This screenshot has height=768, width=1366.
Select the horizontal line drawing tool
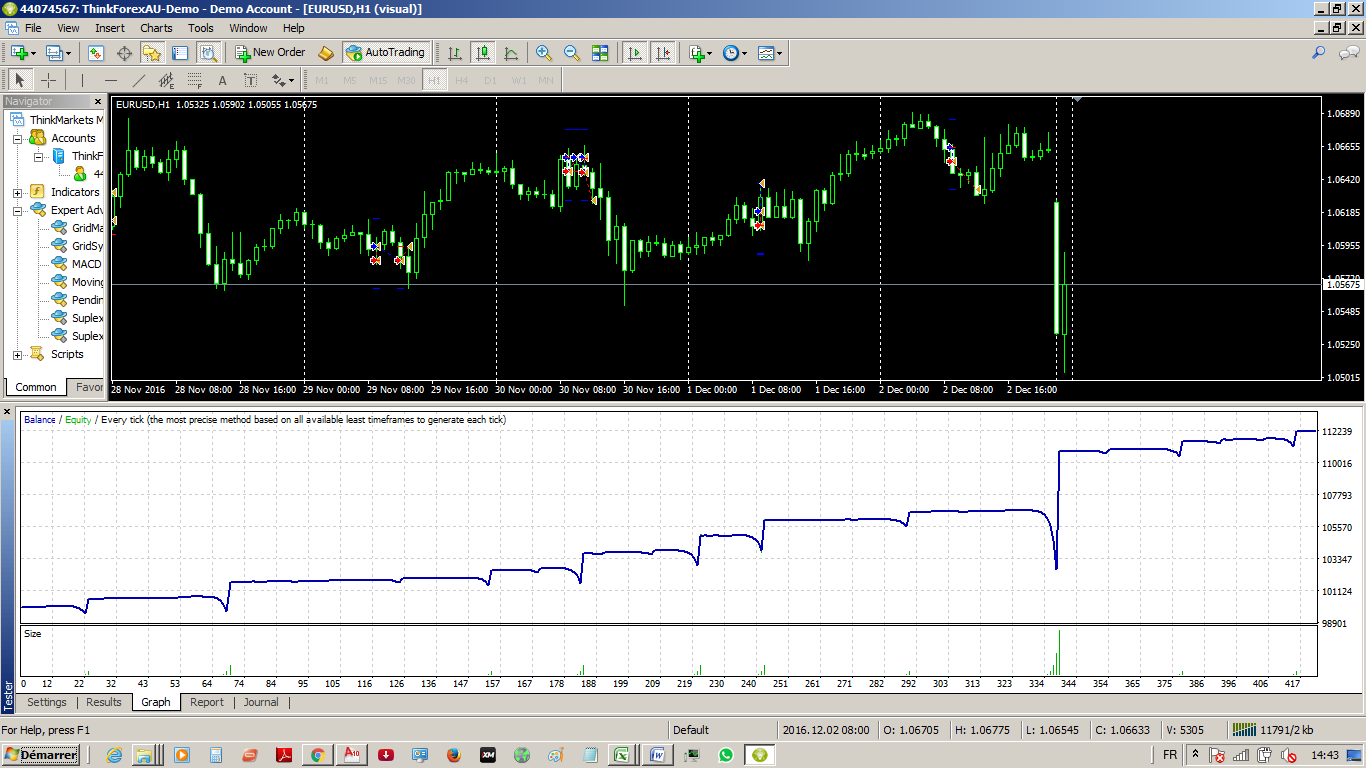tap(111, 80)
